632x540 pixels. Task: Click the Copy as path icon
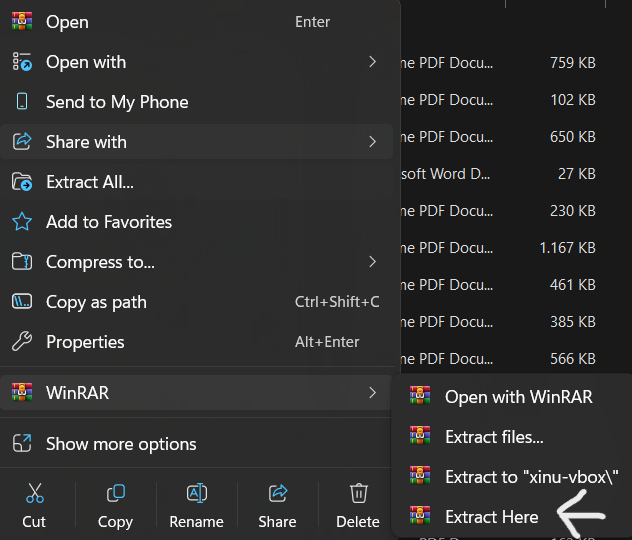[22, 301]
